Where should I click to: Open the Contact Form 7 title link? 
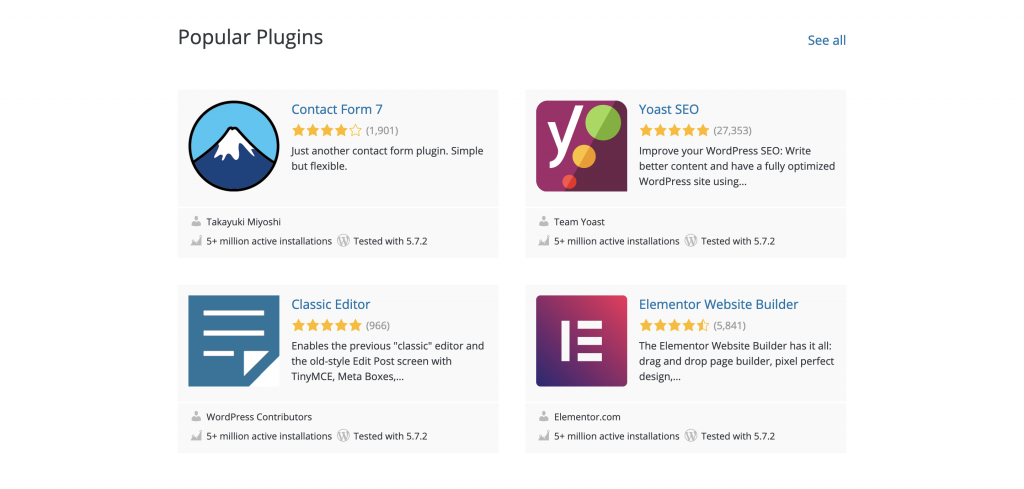click(x=337, y=109)
